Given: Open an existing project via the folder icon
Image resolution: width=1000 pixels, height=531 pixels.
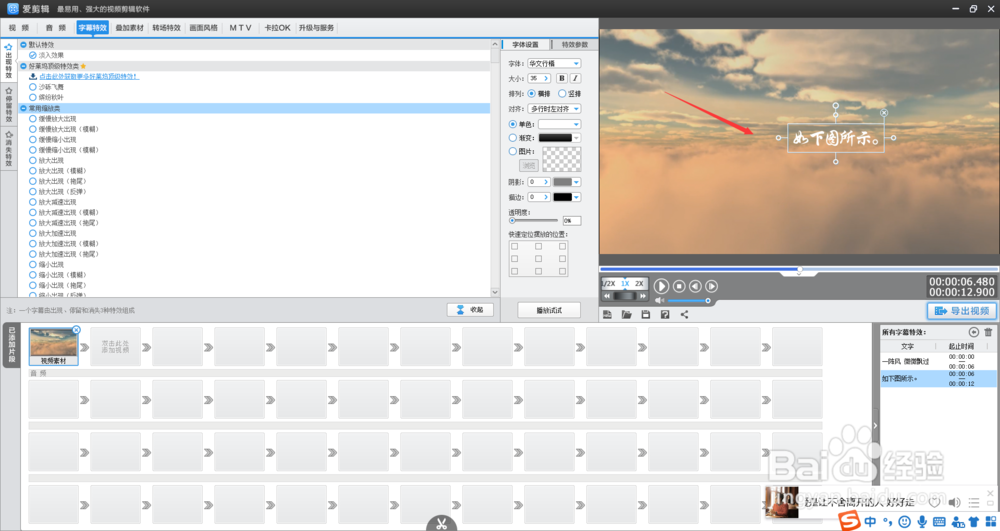Looking at the screenshot, I should tap(626, 314).
